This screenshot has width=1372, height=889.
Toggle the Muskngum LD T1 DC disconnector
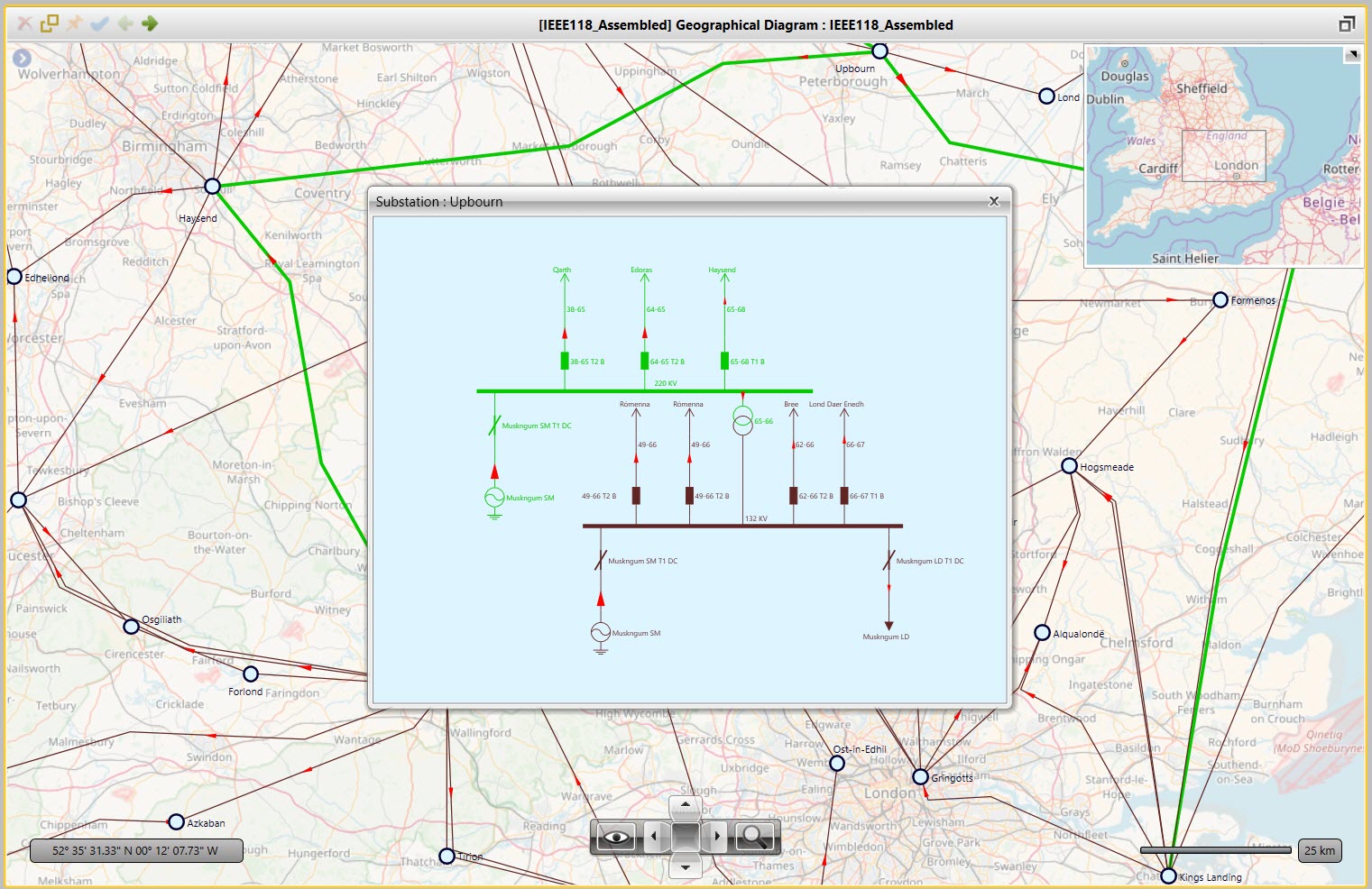[x=889, y=560]
